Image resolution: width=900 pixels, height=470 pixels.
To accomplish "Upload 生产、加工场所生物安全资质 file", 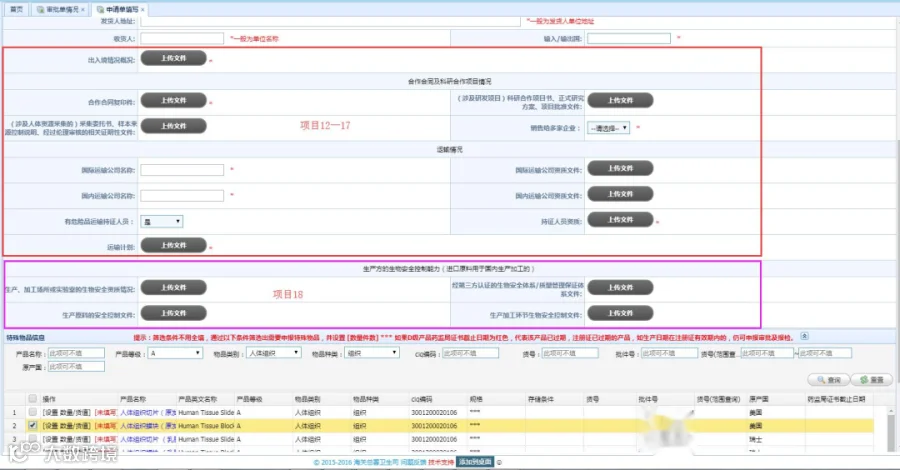I will tap(173, 288).
